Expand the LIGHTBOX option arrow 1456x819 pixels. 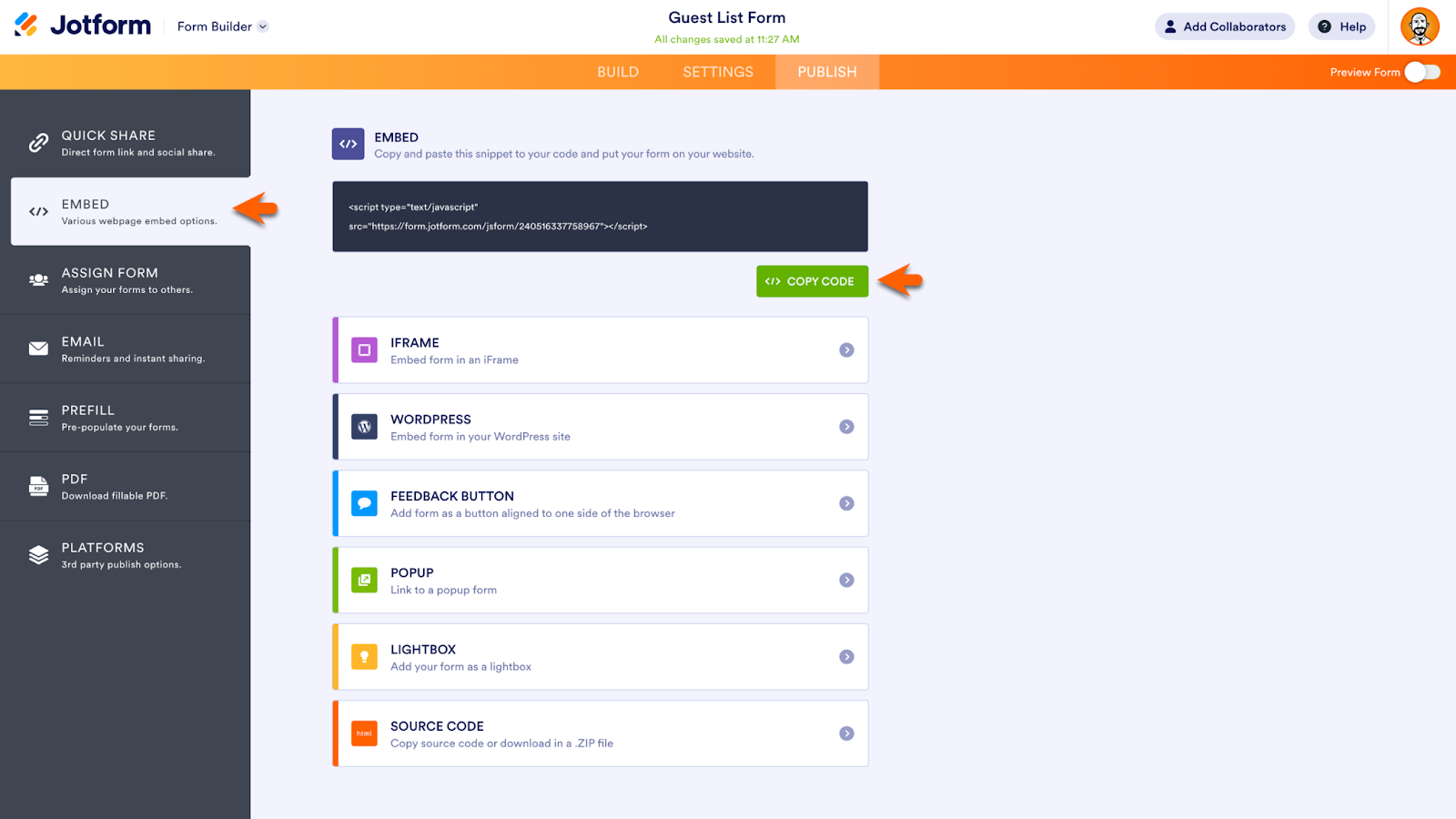coord(846,657)
